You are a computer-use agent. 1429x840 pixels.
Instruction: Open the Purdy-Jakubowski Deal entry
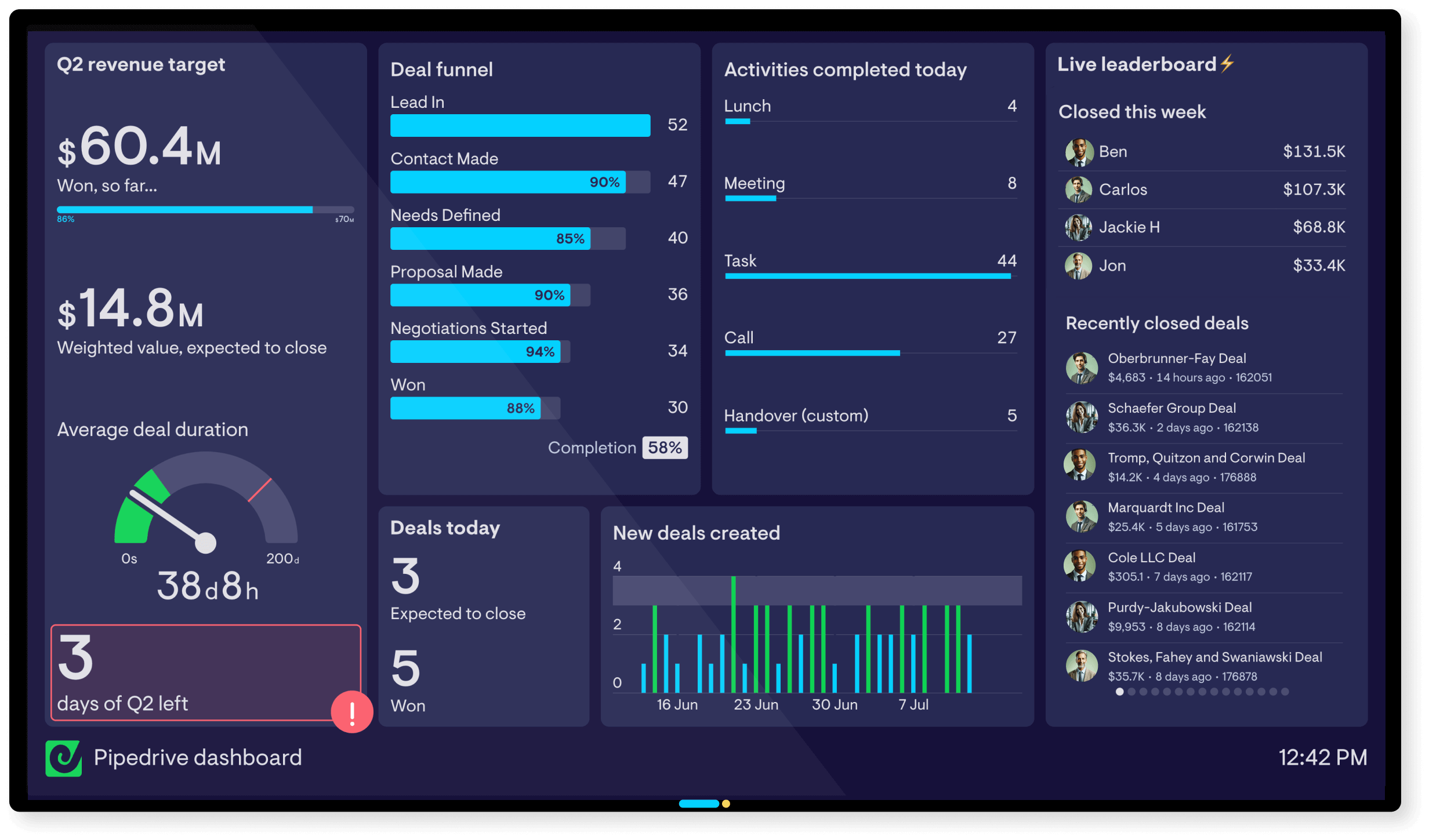(1204, 617)
